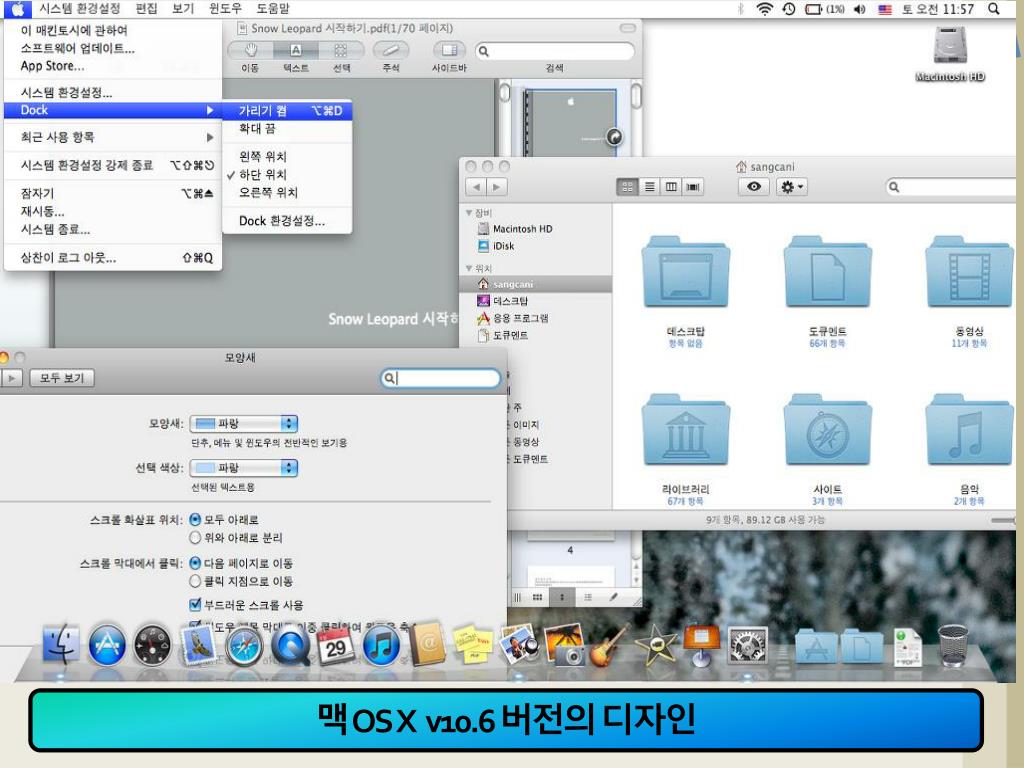Viewport: 1024px width, 768px height.
Task: Launch GarageBand guitar icon in Dock
Action: pos(610,645)
